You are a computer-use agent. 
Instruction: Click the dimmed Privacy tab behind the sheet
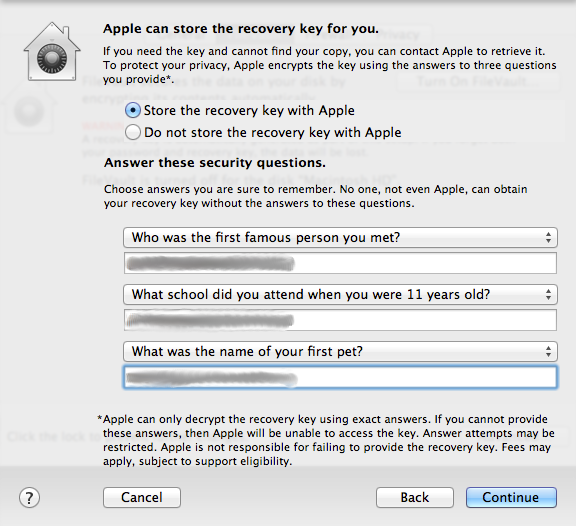pos(397,35)
